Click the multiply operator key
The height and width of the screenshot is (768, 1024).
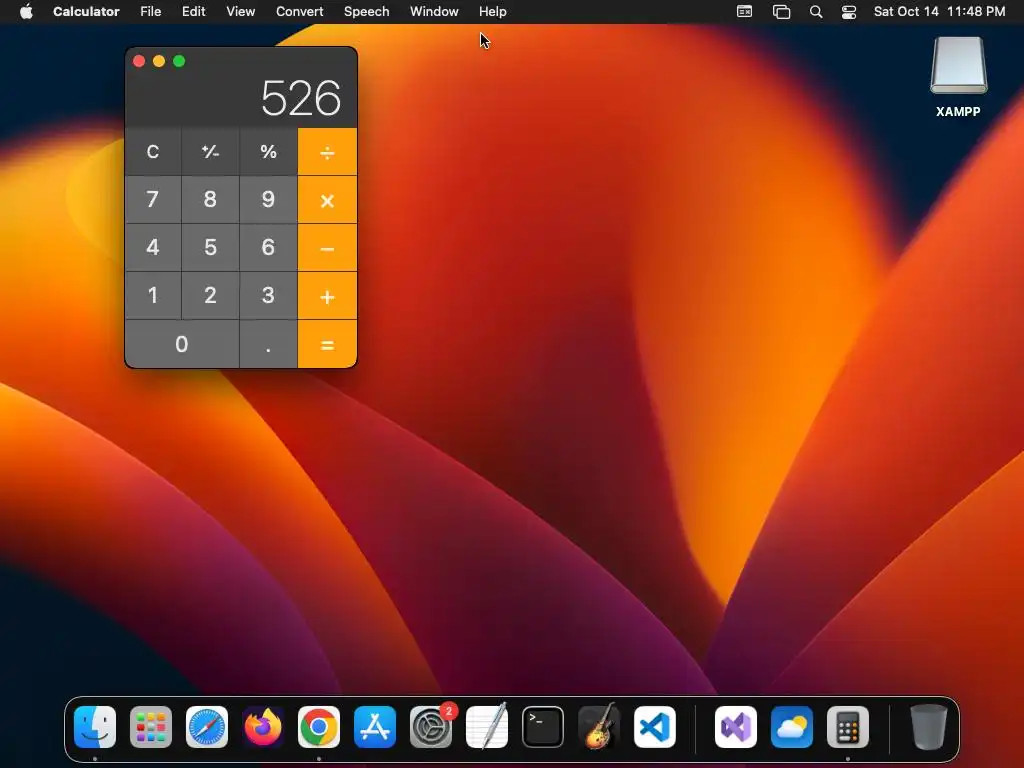click(327, 200)
